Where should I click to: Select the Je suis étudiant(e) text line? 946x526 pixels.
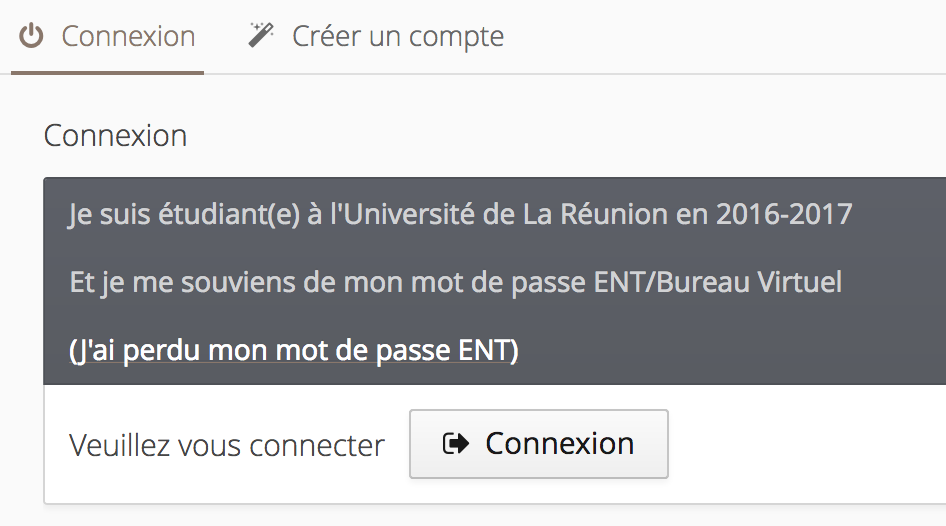click(x=460, y=214)
